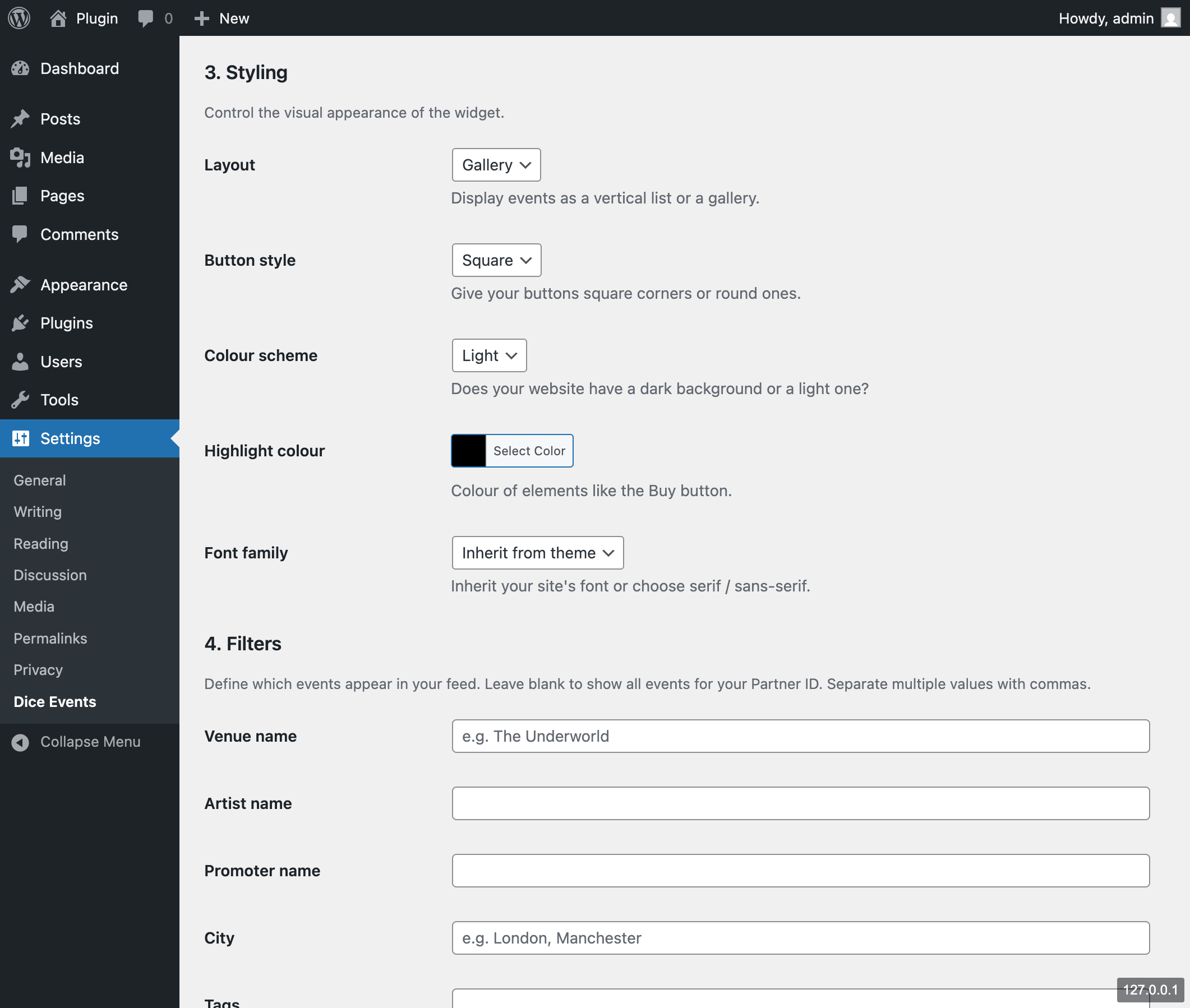
Task: Click the Dashboard gauge icon
Action: coord(21,68)
